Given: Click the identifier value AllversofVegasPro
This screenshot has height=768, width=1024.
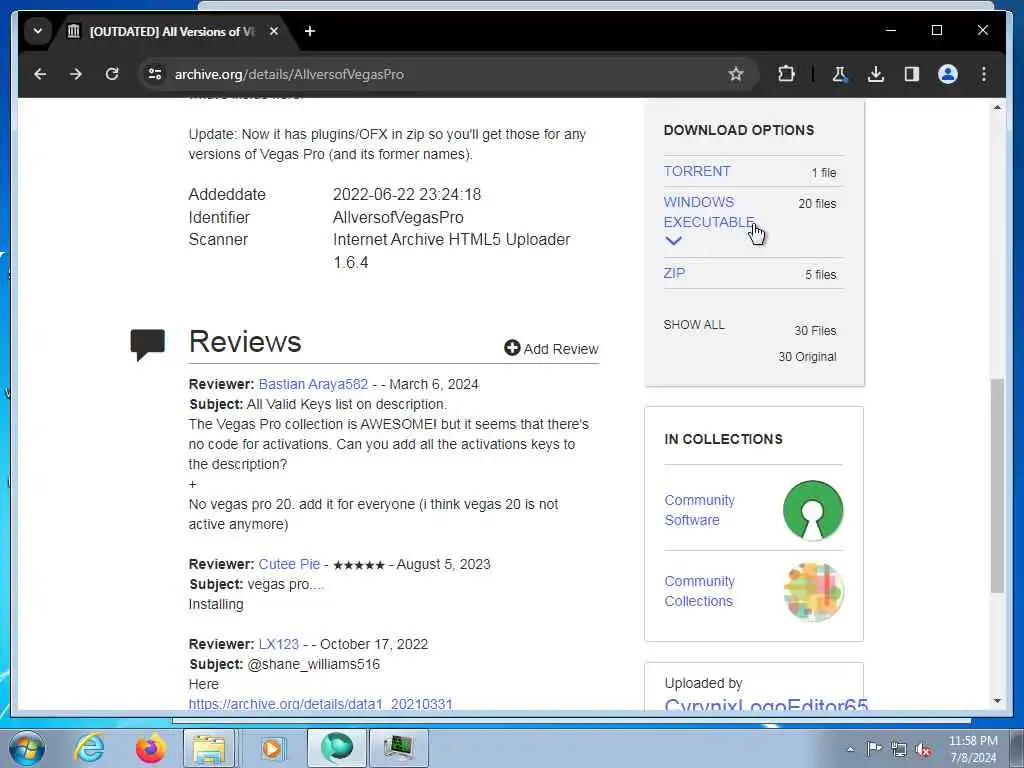Looking at the screenshot, I should pyautogui.click(x=398, y=217).
